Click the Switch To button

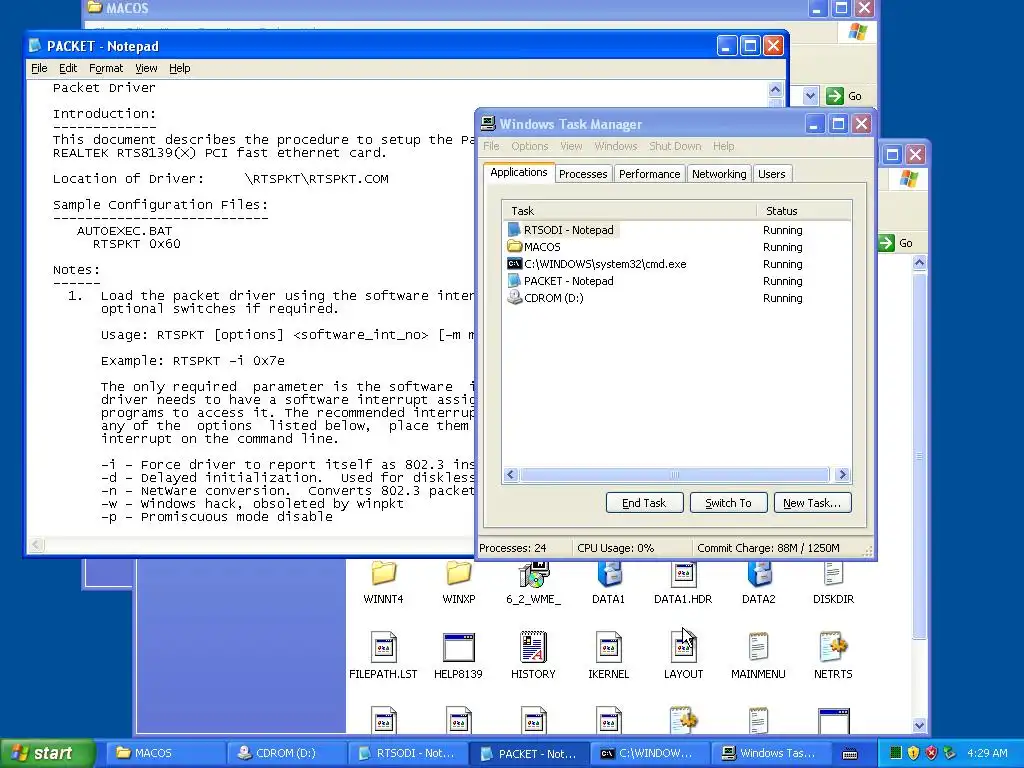pyautogui.click(x=728, y=503)
